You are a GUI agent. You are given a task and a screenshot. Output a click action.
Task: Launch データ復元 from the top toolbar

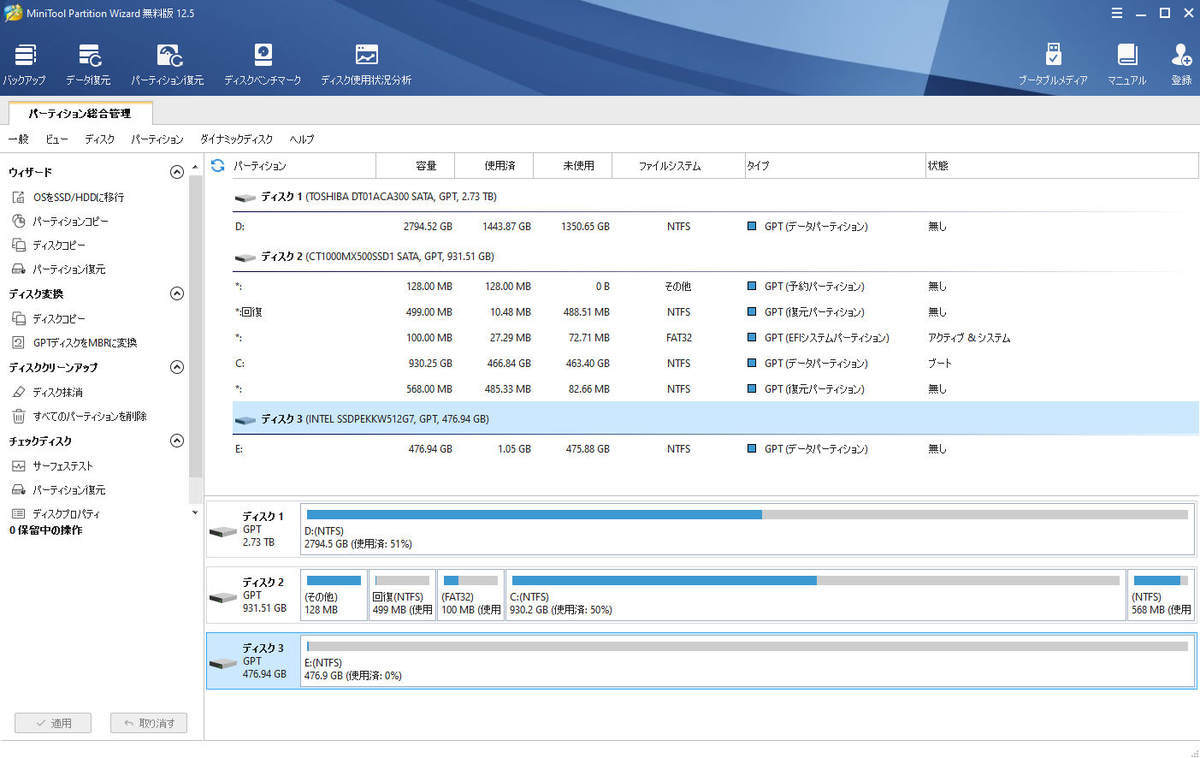pos(89,64)
